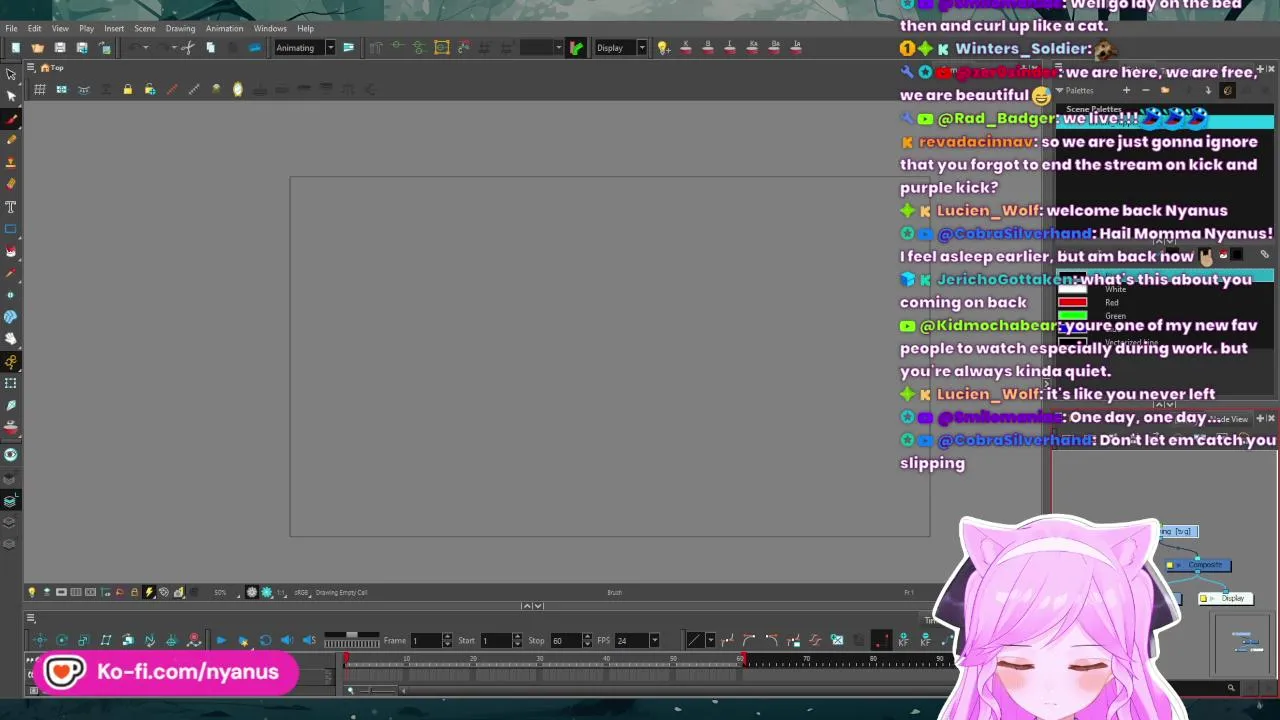Select the Paint bucket tool

pos(11,250)
